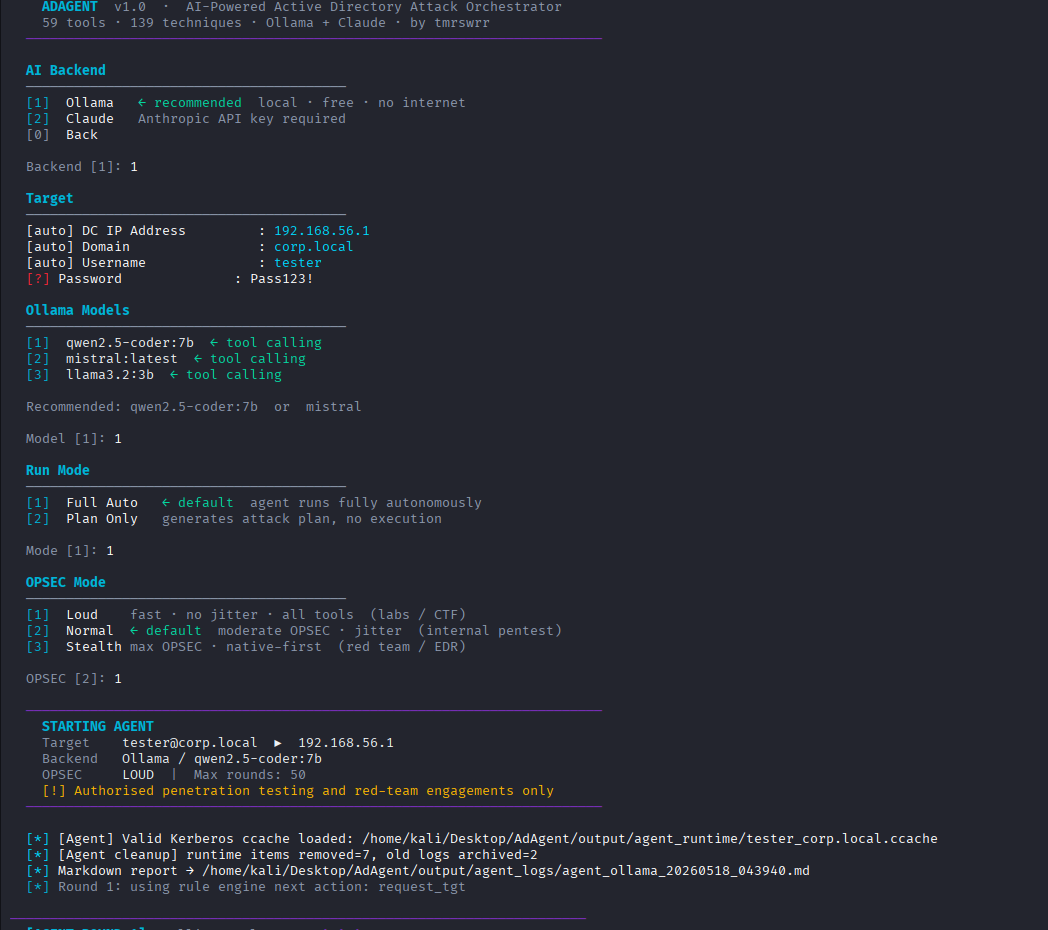Click the 'Round 1: using rule engine' log line
Screen dimensions: 1048x930
pos(245,887)
